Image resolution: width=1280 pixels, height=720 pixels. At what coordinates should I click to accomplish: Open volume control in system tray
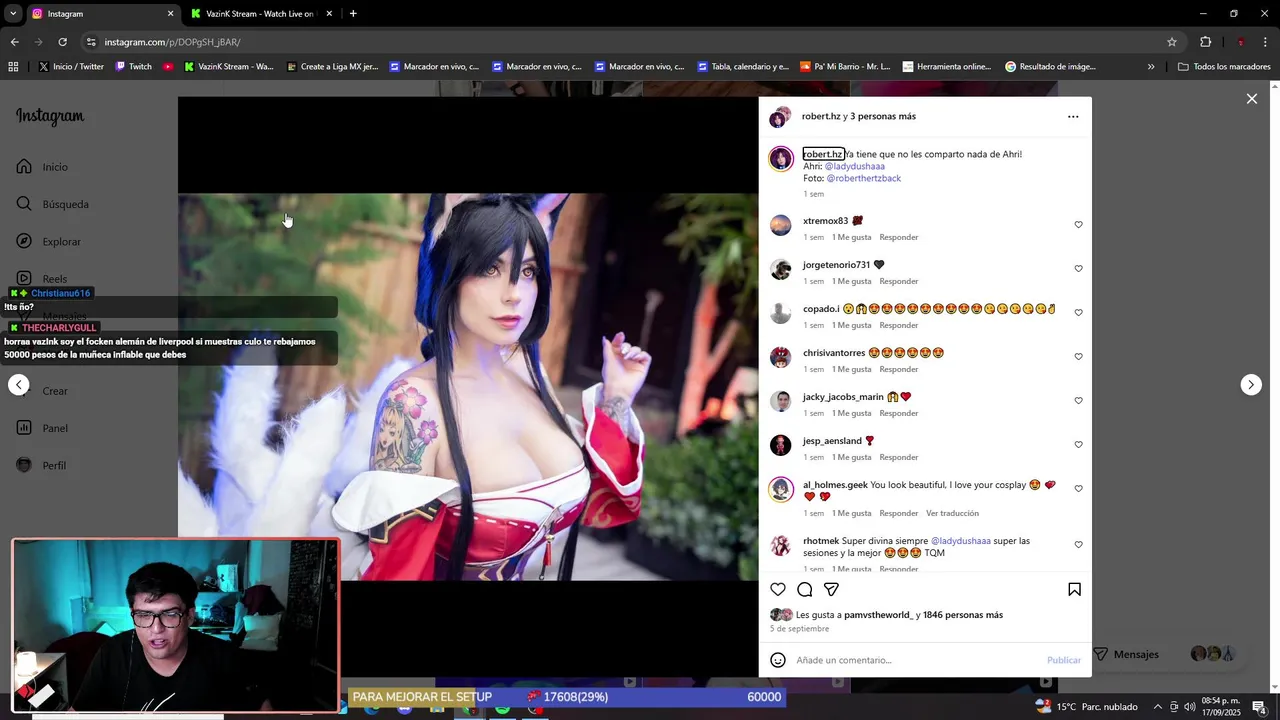[1190, 707]
